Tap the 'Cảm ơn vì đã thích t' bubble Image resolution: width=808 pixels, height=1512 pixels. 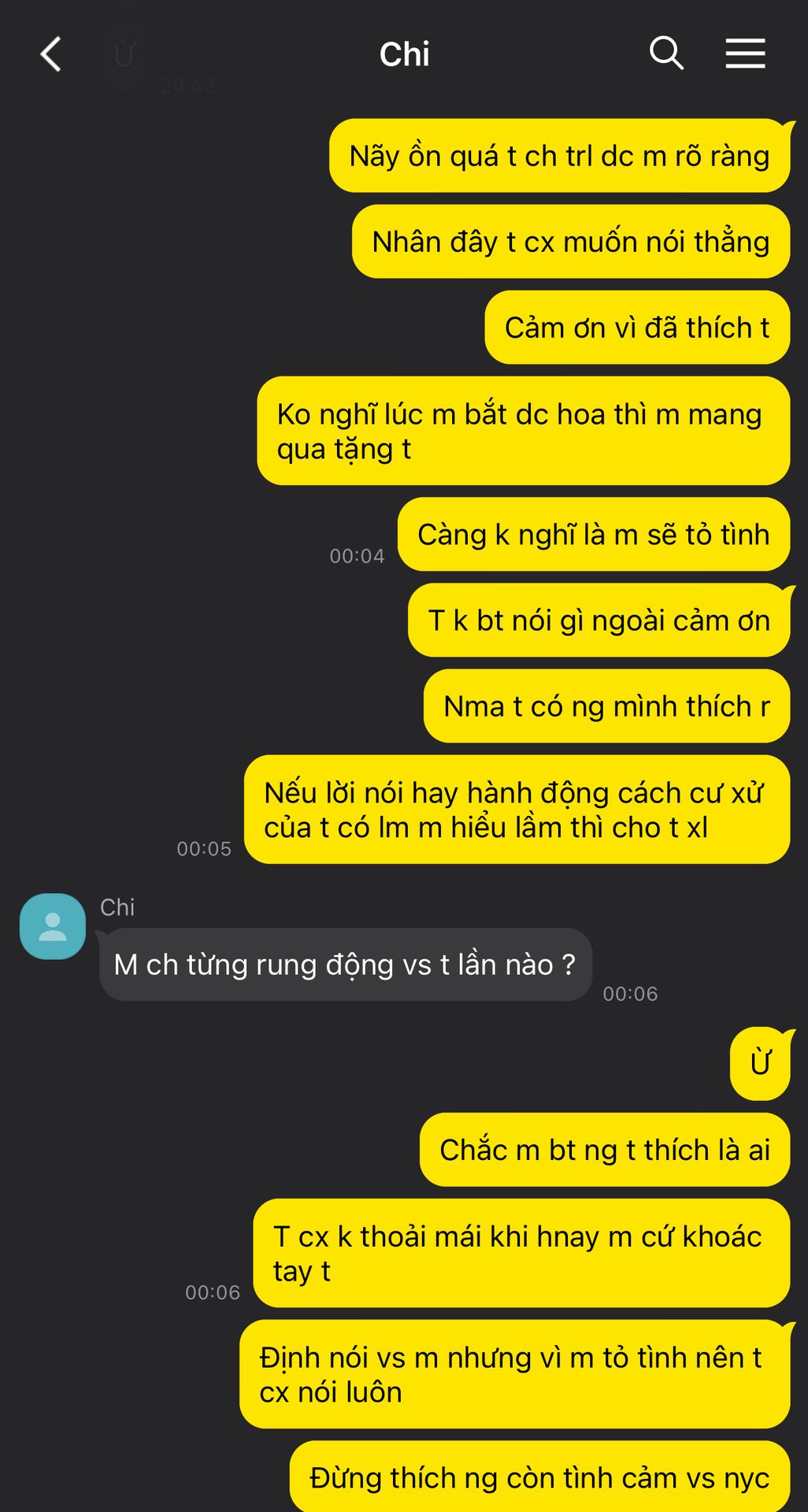[637, 328]
